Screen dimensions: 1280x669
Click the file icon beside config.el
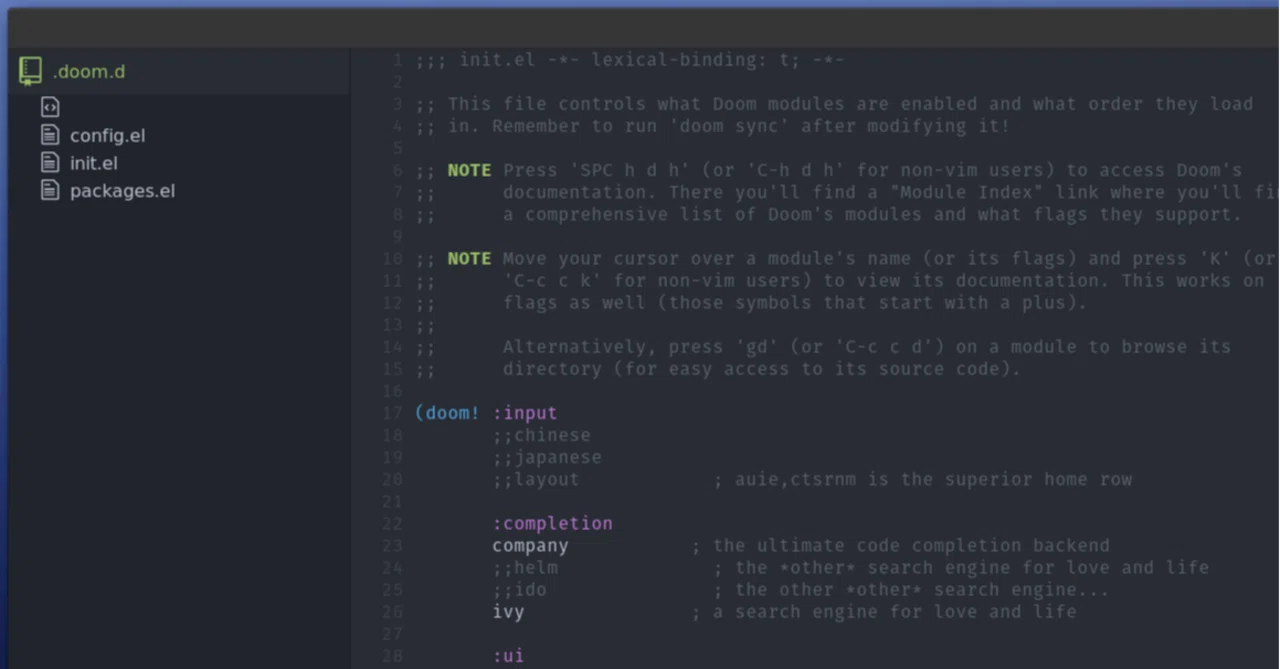pos(50,135)
